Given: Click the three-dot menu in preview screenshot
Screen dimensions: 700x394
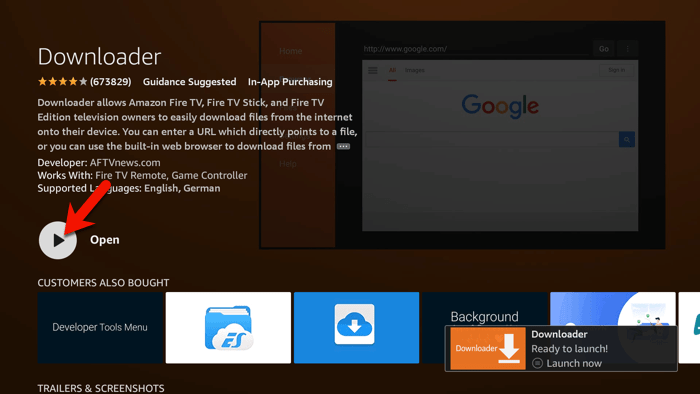Looking at the screenshot, I should [x=628, y=49].
